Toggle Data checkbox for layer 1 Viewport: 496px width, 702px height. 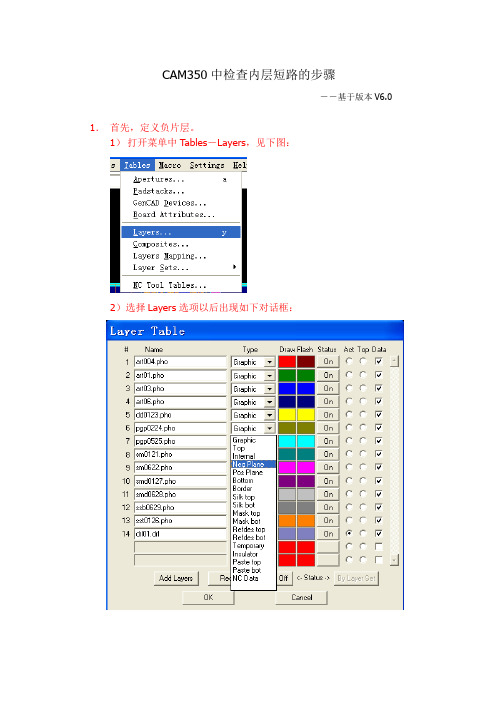pyautogui.click(x=379, y=361)
